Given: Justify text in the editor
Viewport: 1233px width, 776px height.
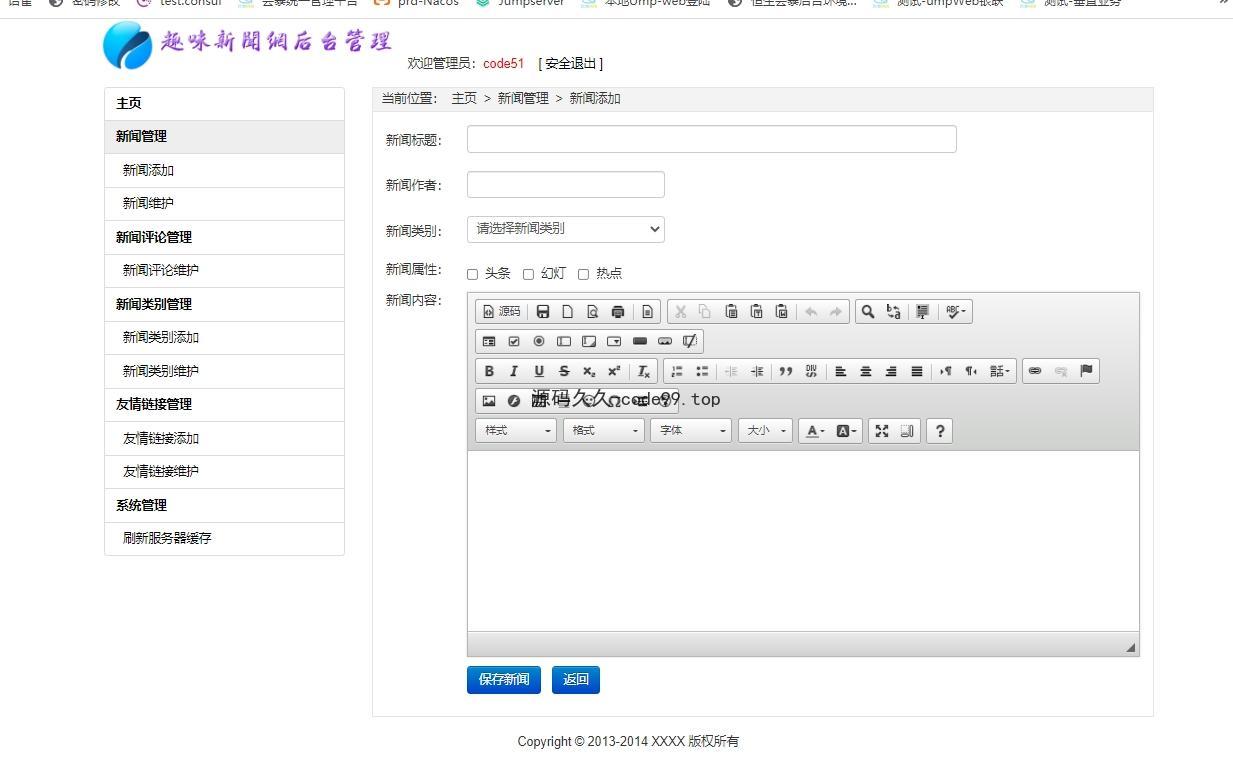Looking at the screenshot, I should tap(917, 372).
